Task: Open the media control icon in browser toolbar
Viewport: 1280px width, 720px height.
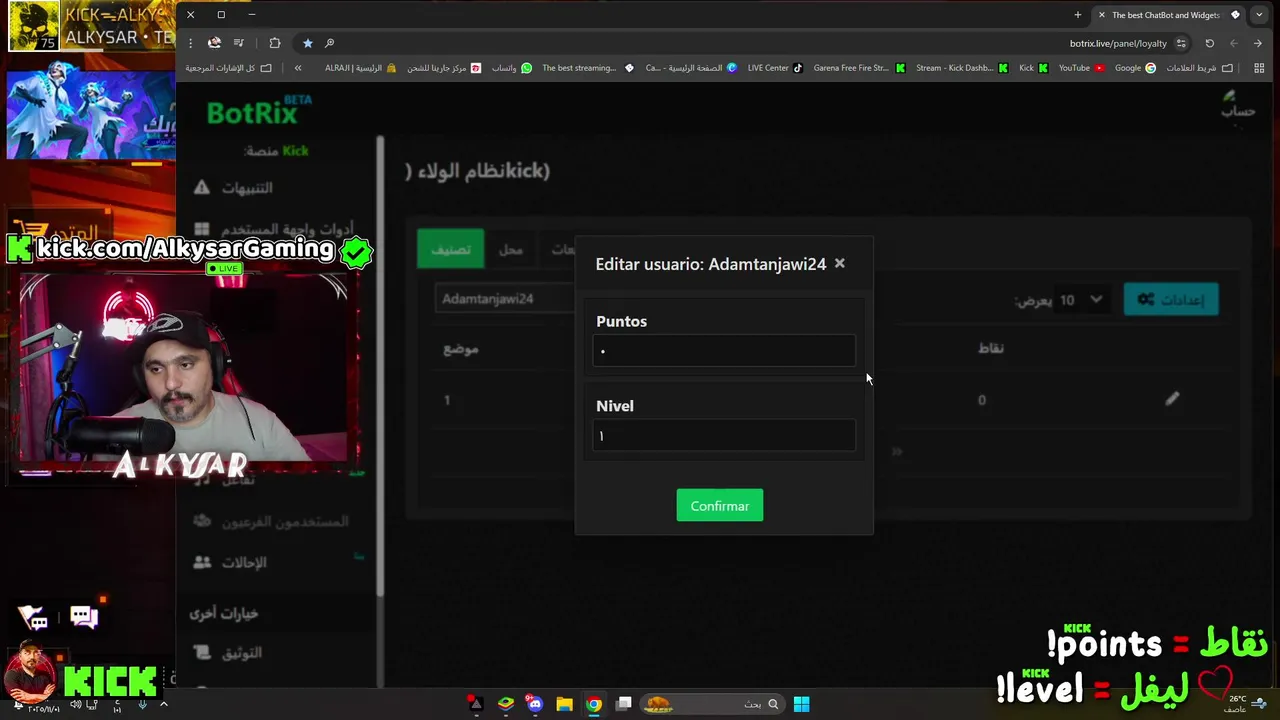Action: [x=238, y=43]
